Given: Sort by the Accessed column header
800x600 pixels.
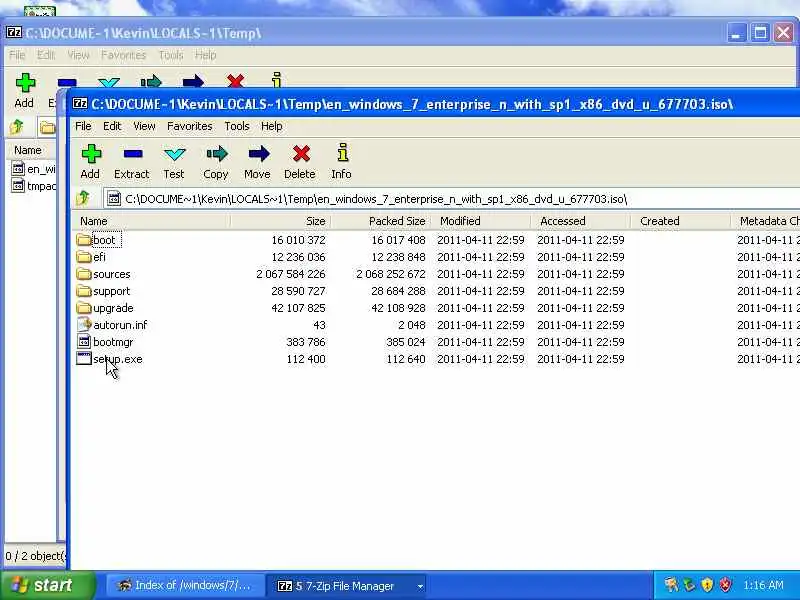Looking at the screenshot, I should point(581,221).
